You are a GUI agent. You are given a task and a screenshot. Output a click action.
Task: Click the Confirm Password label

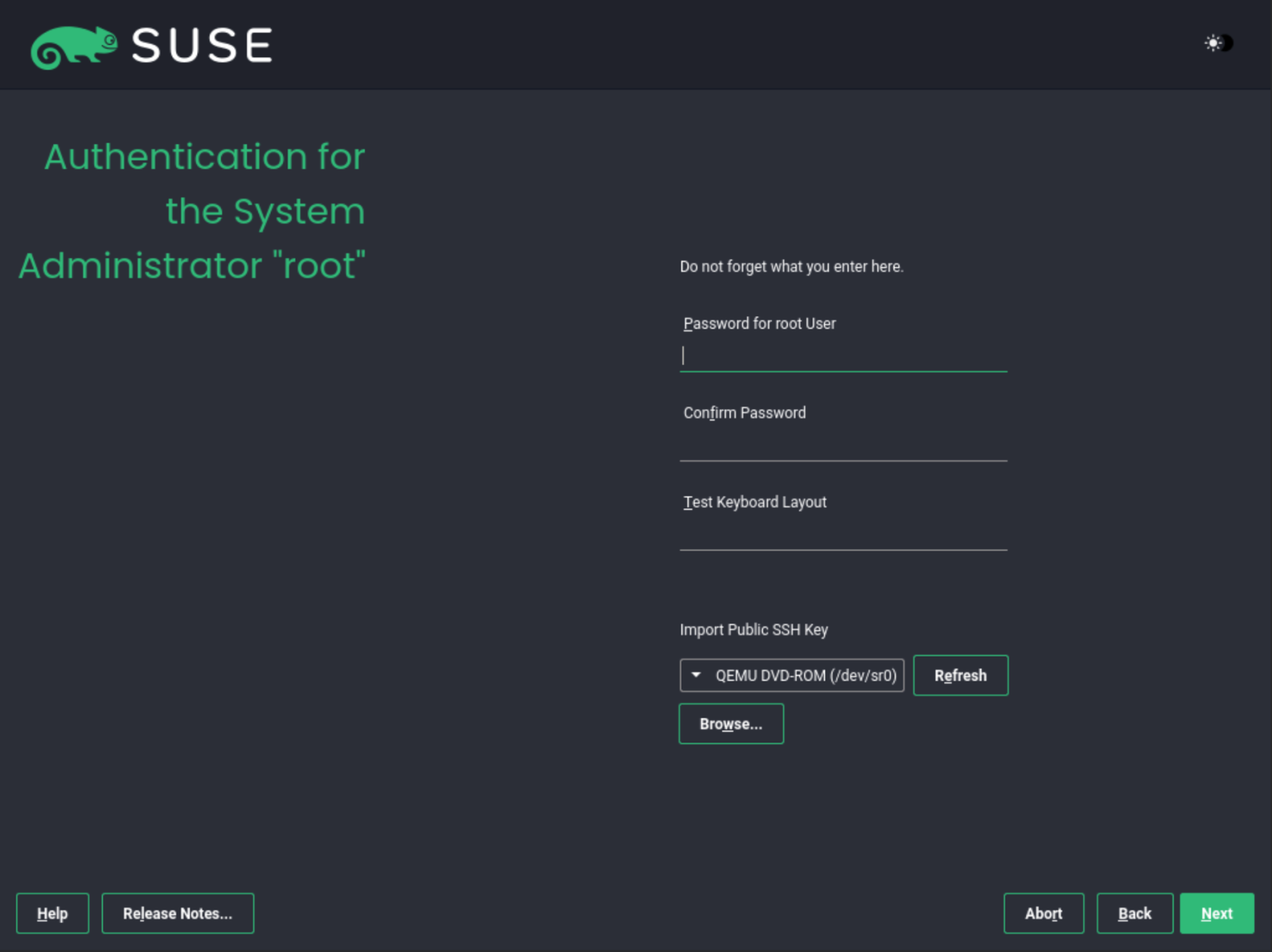click(x=744, y=412)
